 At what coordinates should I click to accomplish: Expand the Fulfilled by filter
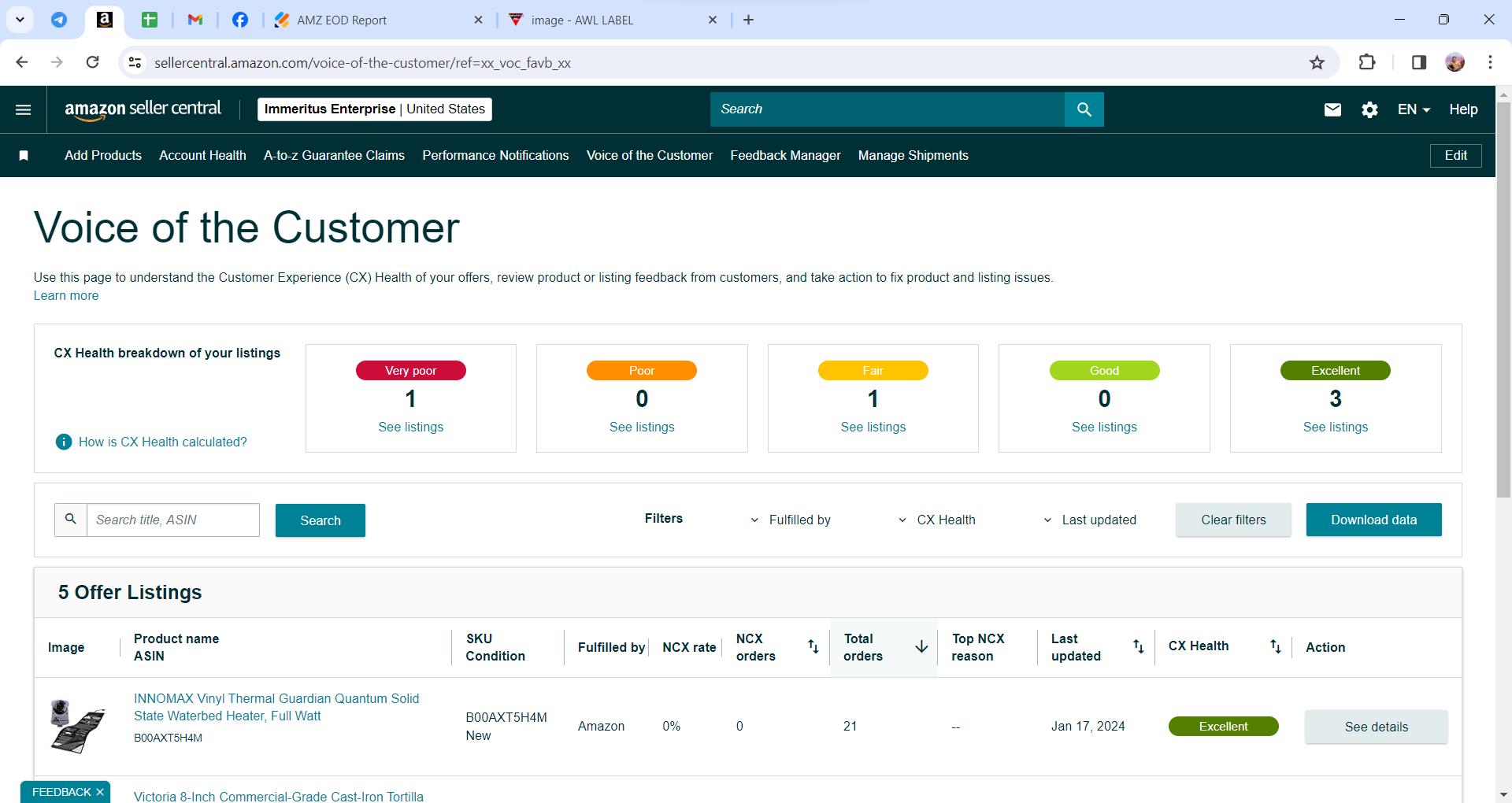(x=791, y=520)
